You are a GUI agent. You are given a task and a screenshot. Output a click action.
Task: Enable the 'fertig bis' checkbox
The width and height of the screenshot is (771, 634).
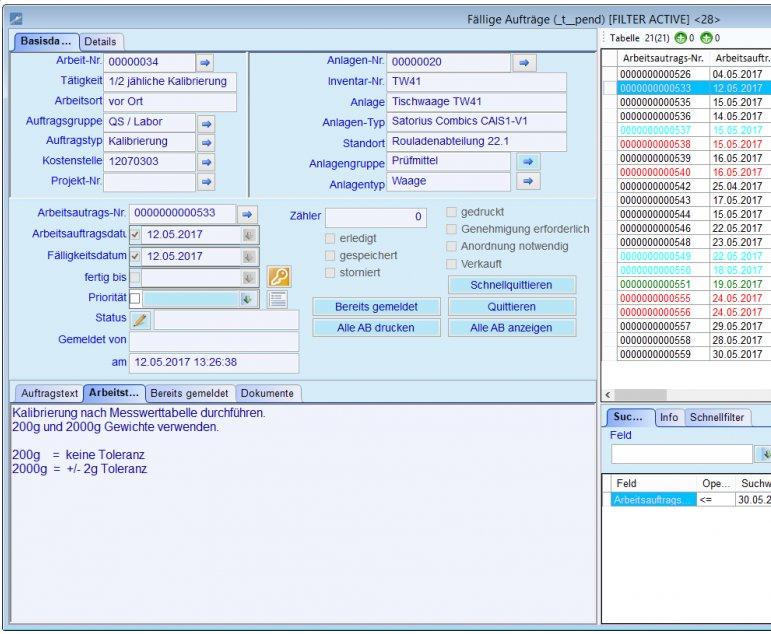(x=136, y=277)
